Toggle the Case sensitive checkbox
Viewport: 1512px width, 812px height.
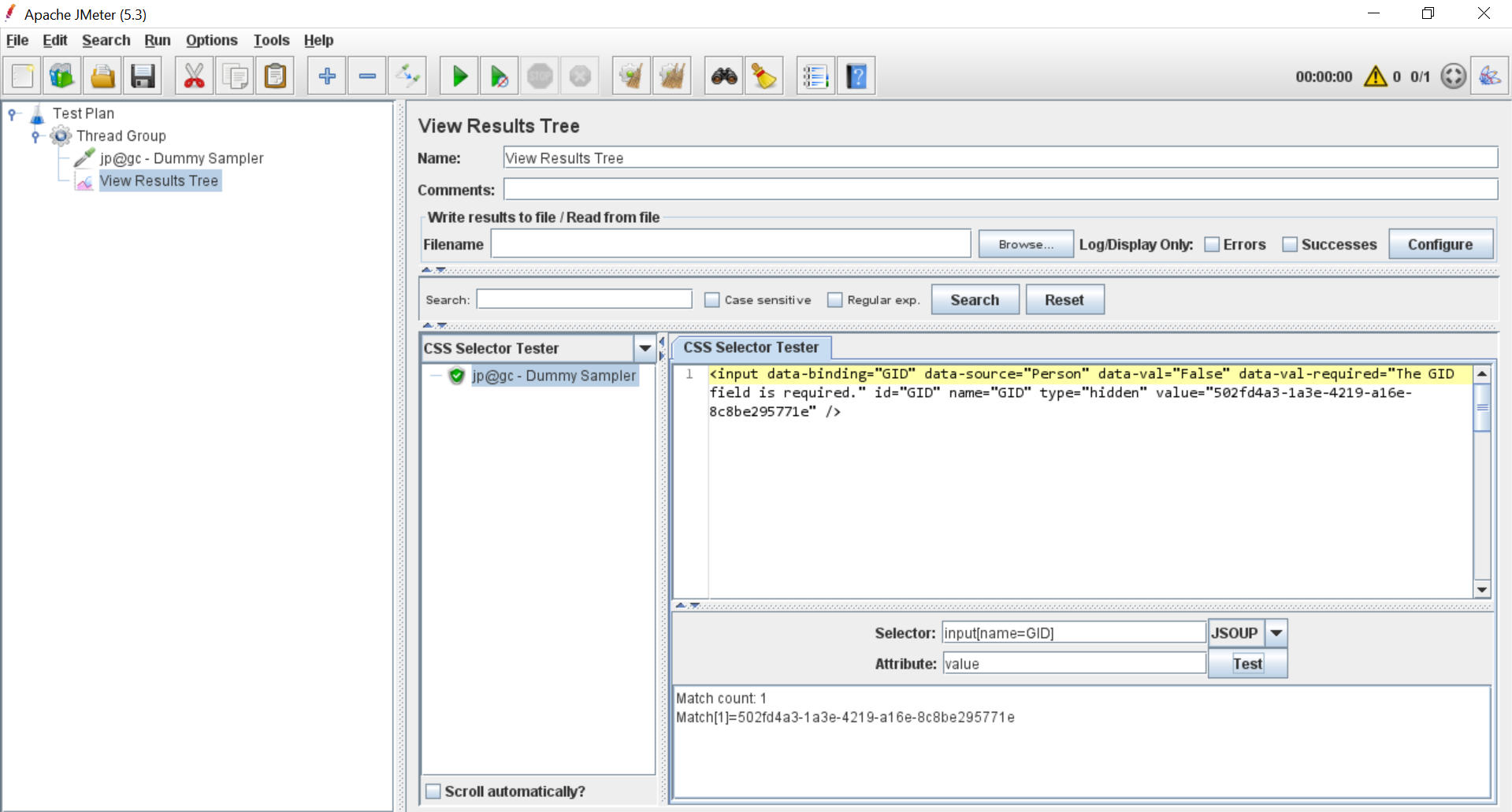click(712, 300)
